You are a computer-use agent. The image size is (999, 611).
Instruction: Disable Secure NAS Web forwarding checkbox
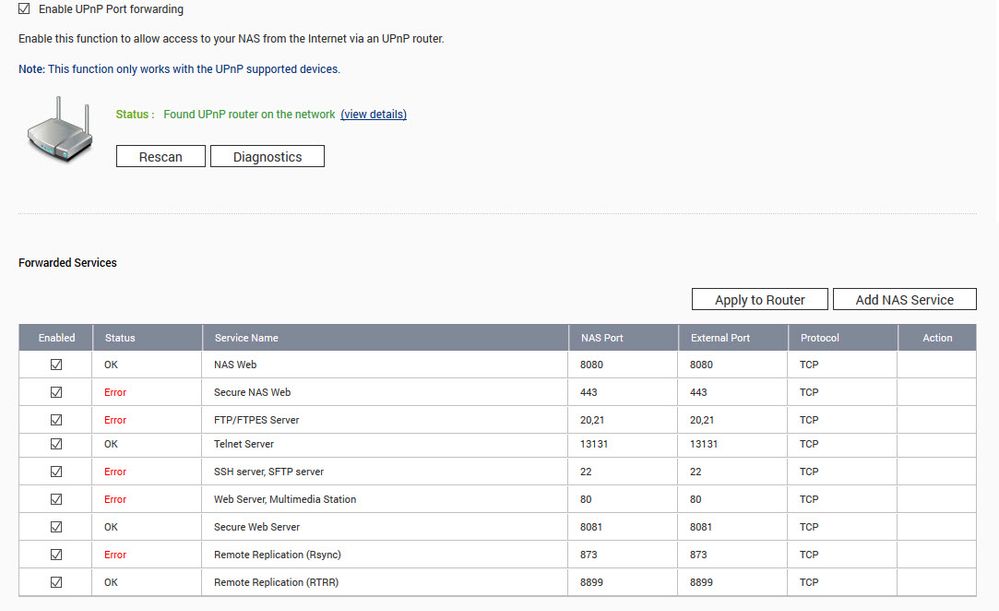(56, 392)
